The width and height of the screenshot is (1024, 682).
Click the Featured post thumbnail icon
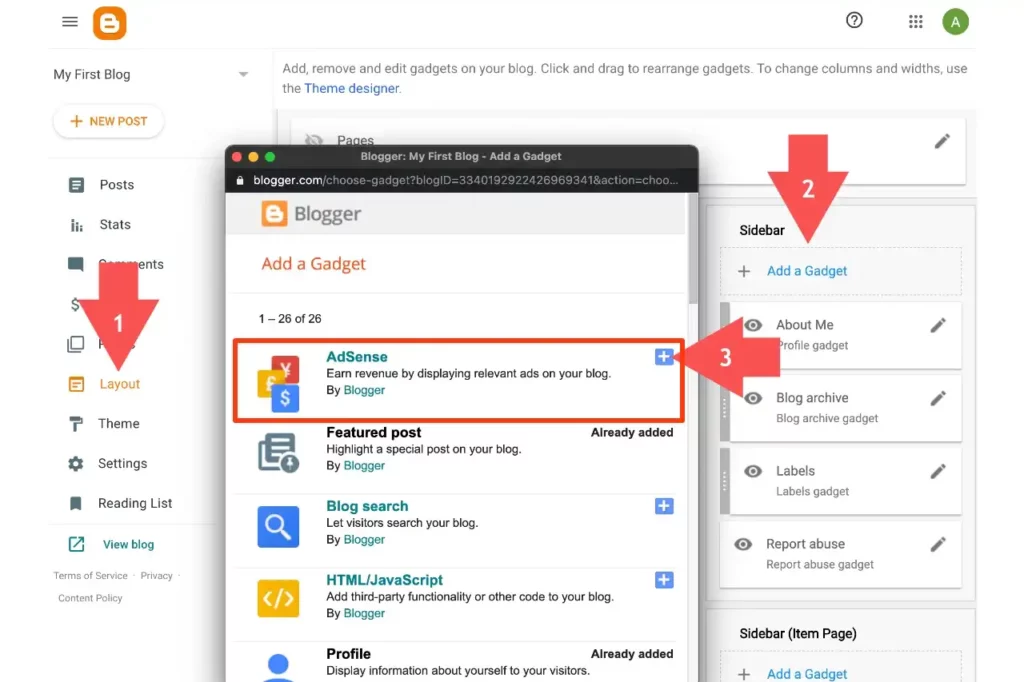278,453
